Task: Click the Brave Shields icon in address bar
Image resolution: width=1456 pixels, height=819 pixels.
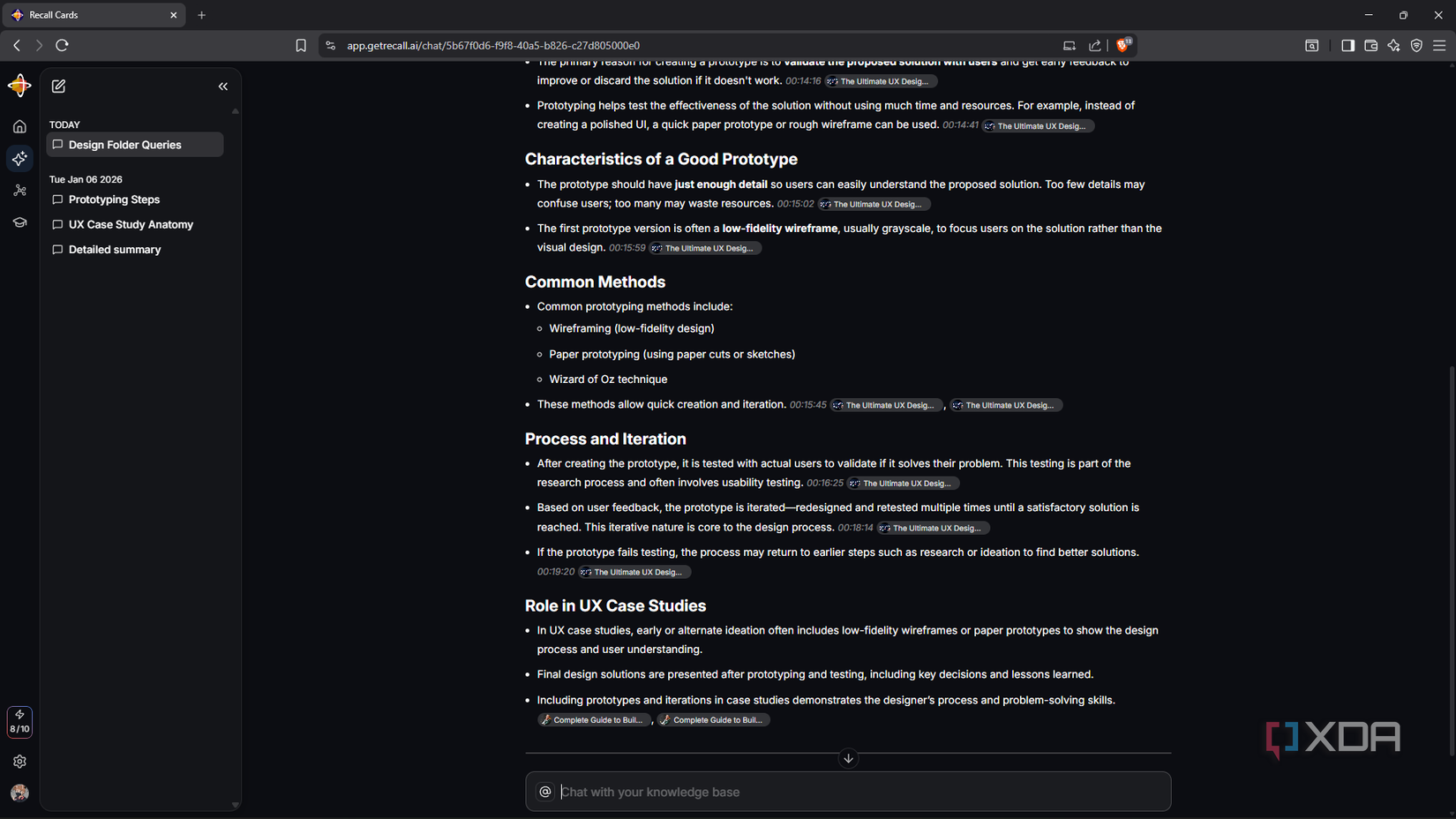Action: pyautogui.click(x=1122, y=45)
